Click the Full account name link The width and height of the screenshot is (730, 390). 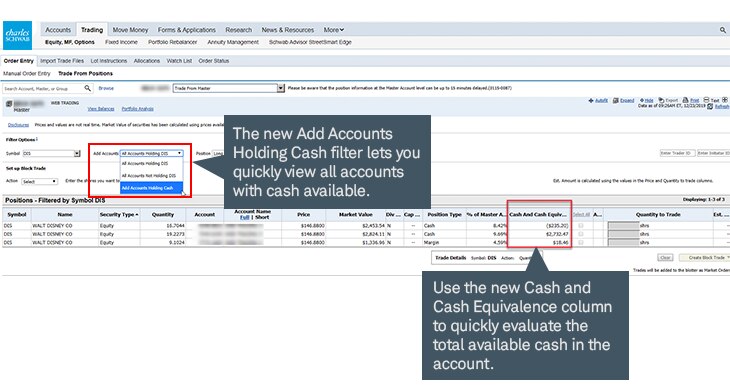coord(244,217)
